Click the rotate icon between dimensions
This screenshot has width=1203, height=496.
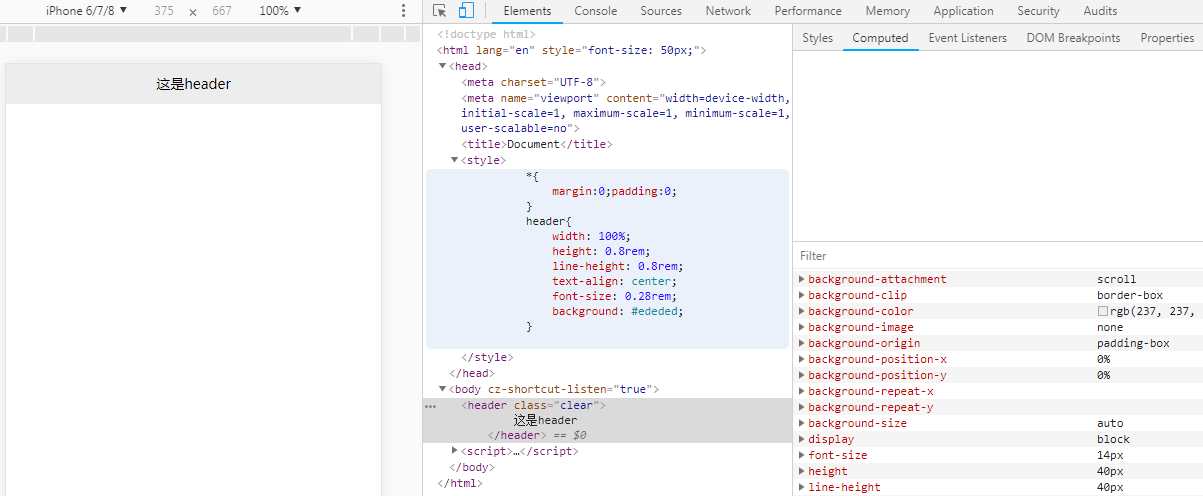tap(193, 12)
